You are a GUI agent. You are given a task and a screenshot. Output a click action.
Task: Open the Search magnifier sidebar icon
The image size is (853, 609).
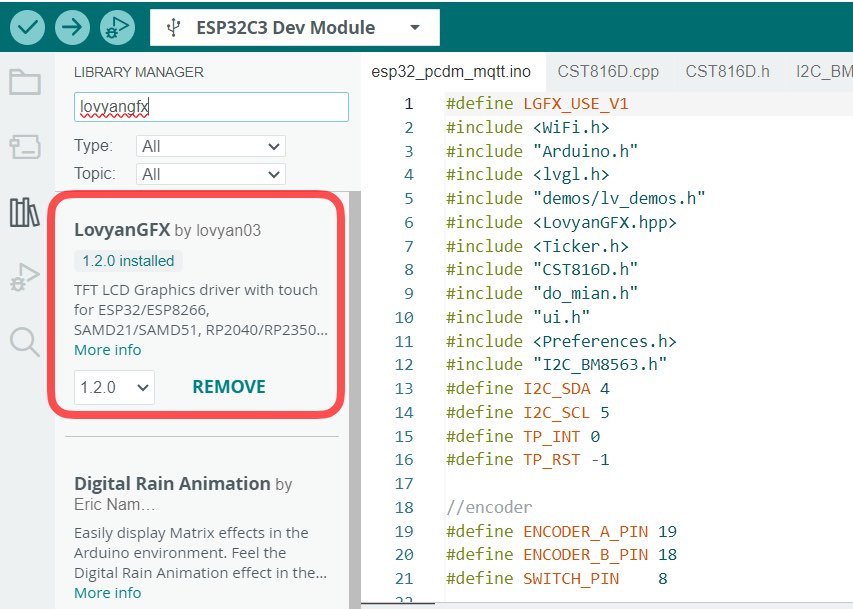coord(25,342)
